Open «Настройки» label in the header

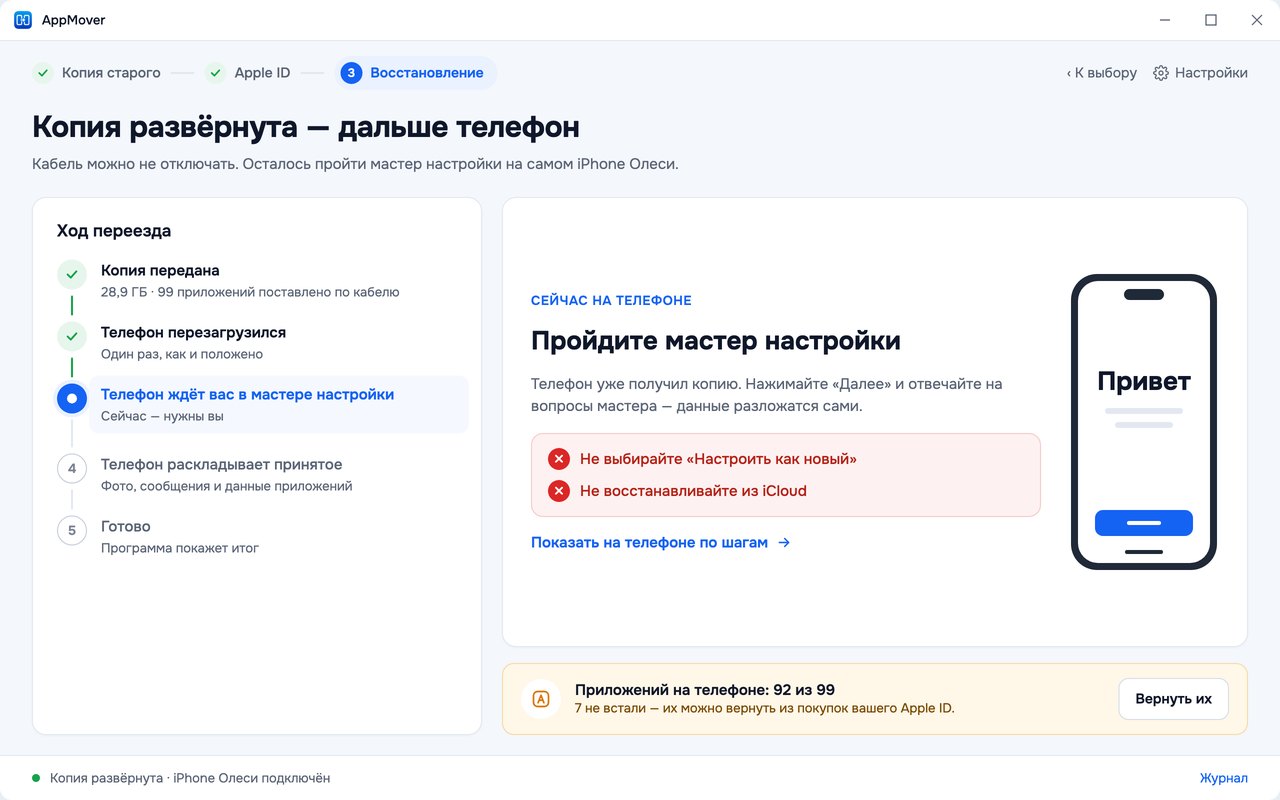(x=1211, y=73)
